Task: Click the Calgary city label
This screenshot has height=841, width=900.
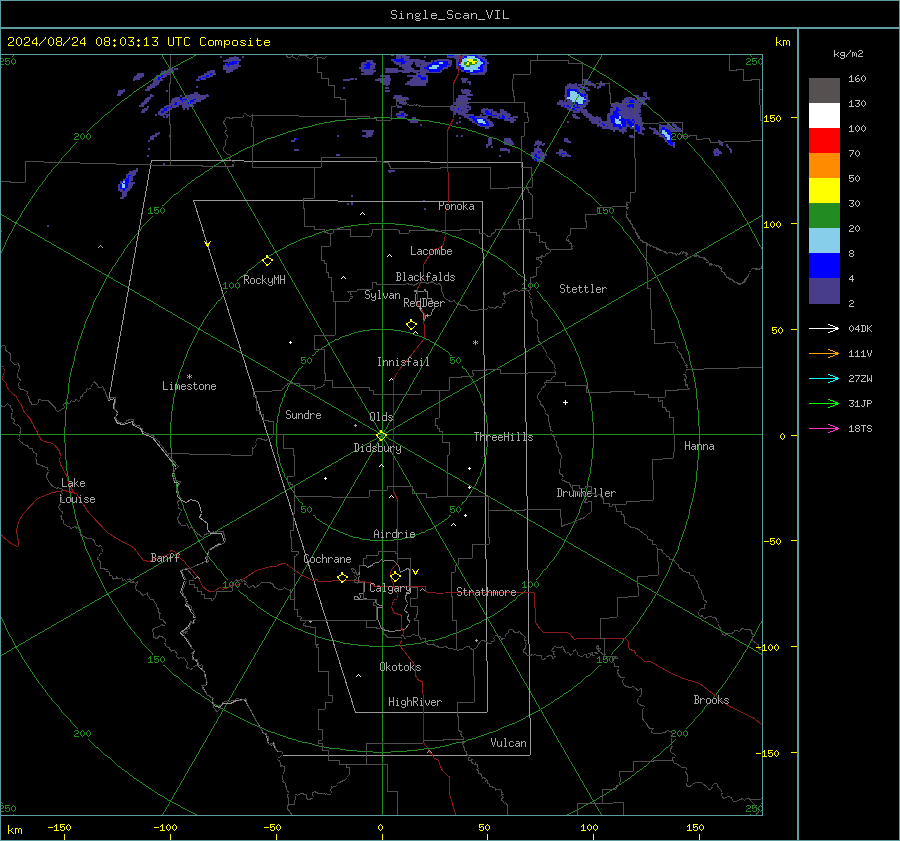Action: [x=390, y=588]
